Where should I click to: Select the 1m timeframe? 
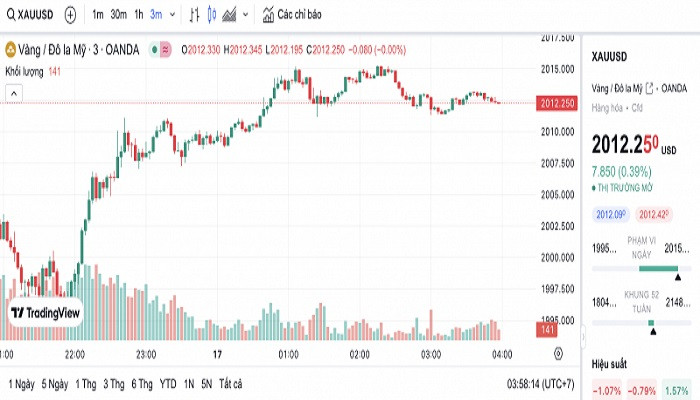pyautogui.click(x=97, y=15)
